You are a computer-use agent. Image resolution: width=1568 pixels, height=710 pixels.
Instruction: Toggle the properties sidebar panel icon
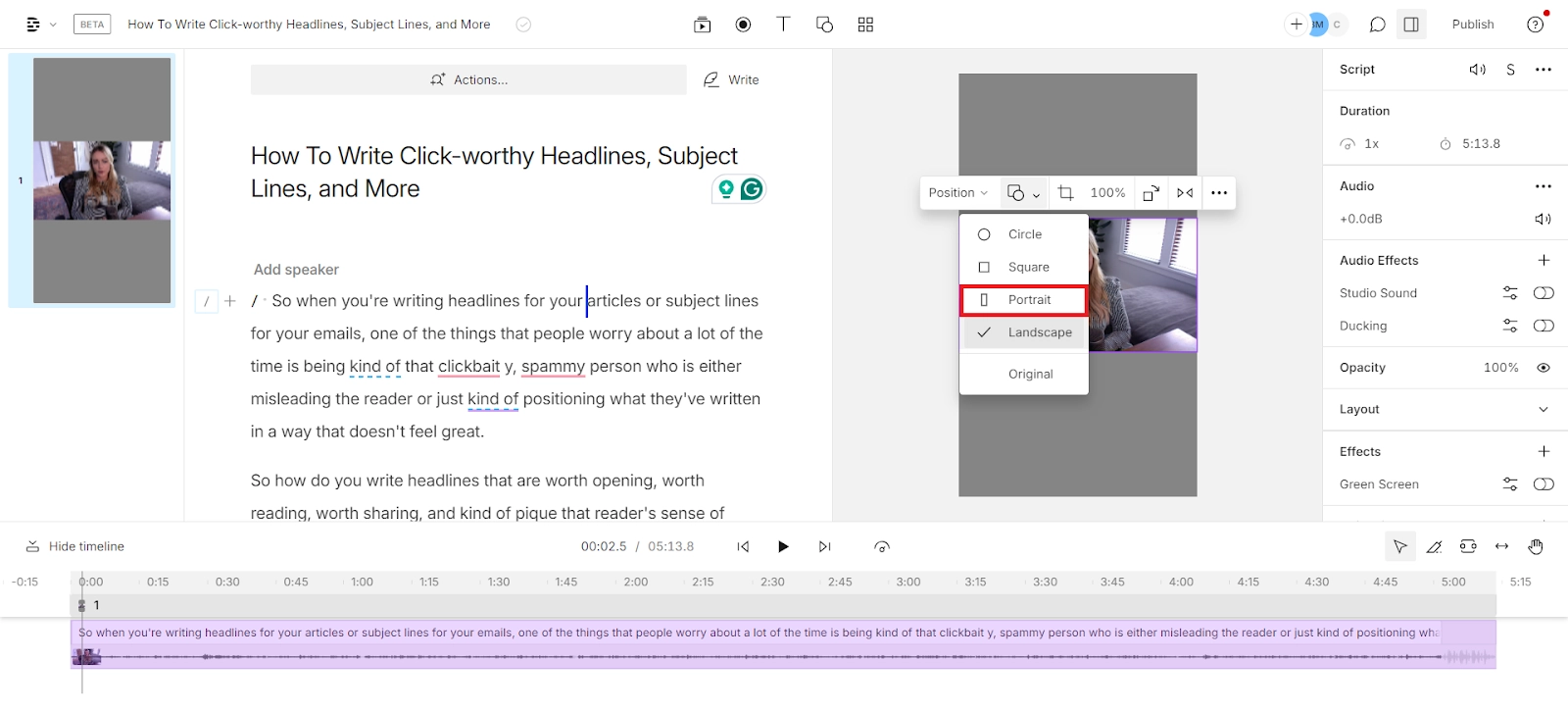1411,25
